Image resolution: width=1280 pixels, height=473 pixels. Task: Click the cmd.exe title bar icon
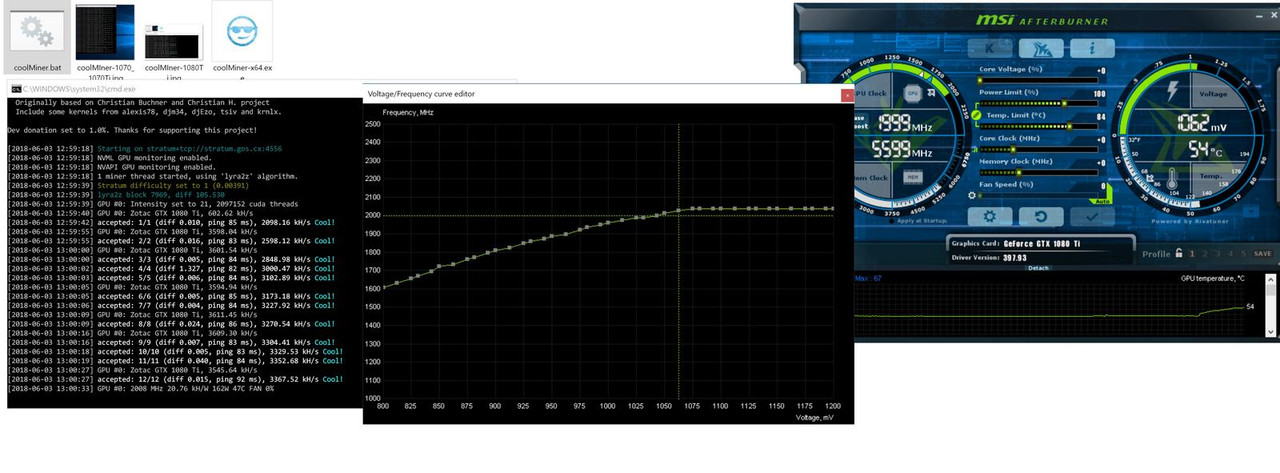[x=16, y=89]
